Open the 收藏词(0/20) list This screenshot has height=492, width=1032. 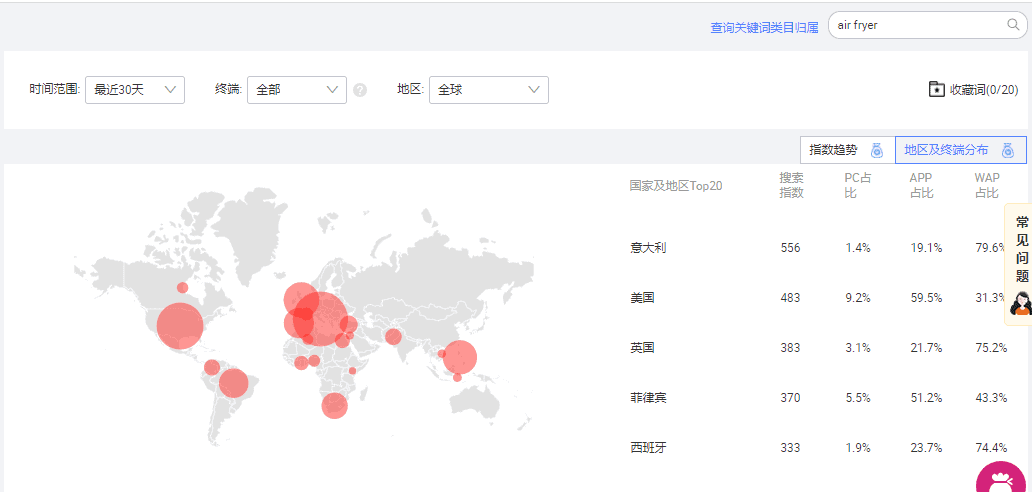[973, 89]
